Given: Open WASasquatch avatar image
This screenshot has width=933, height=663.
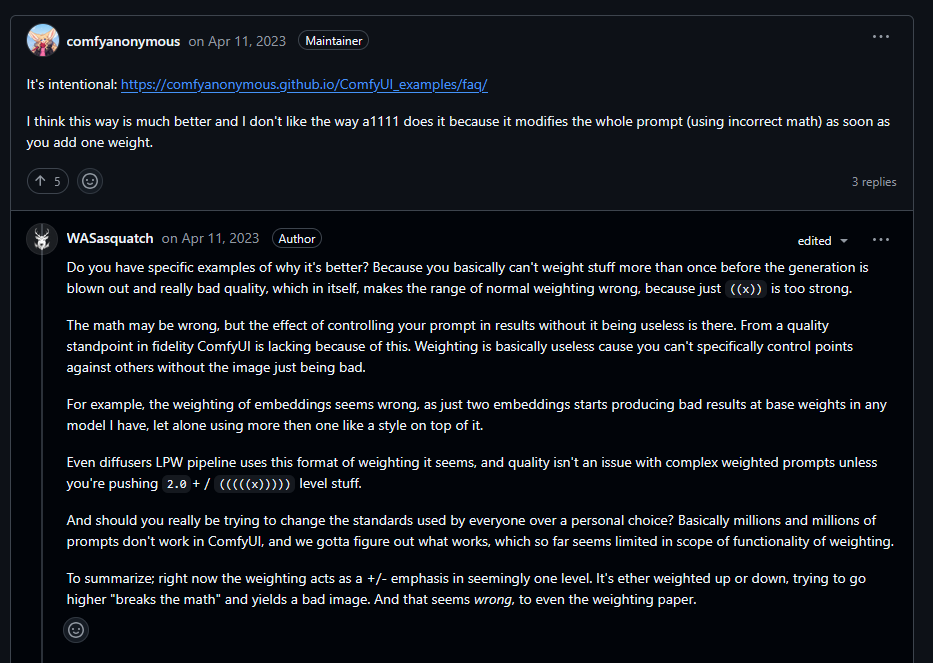Looking at the screenshot, I should click(x=42, y=239).
